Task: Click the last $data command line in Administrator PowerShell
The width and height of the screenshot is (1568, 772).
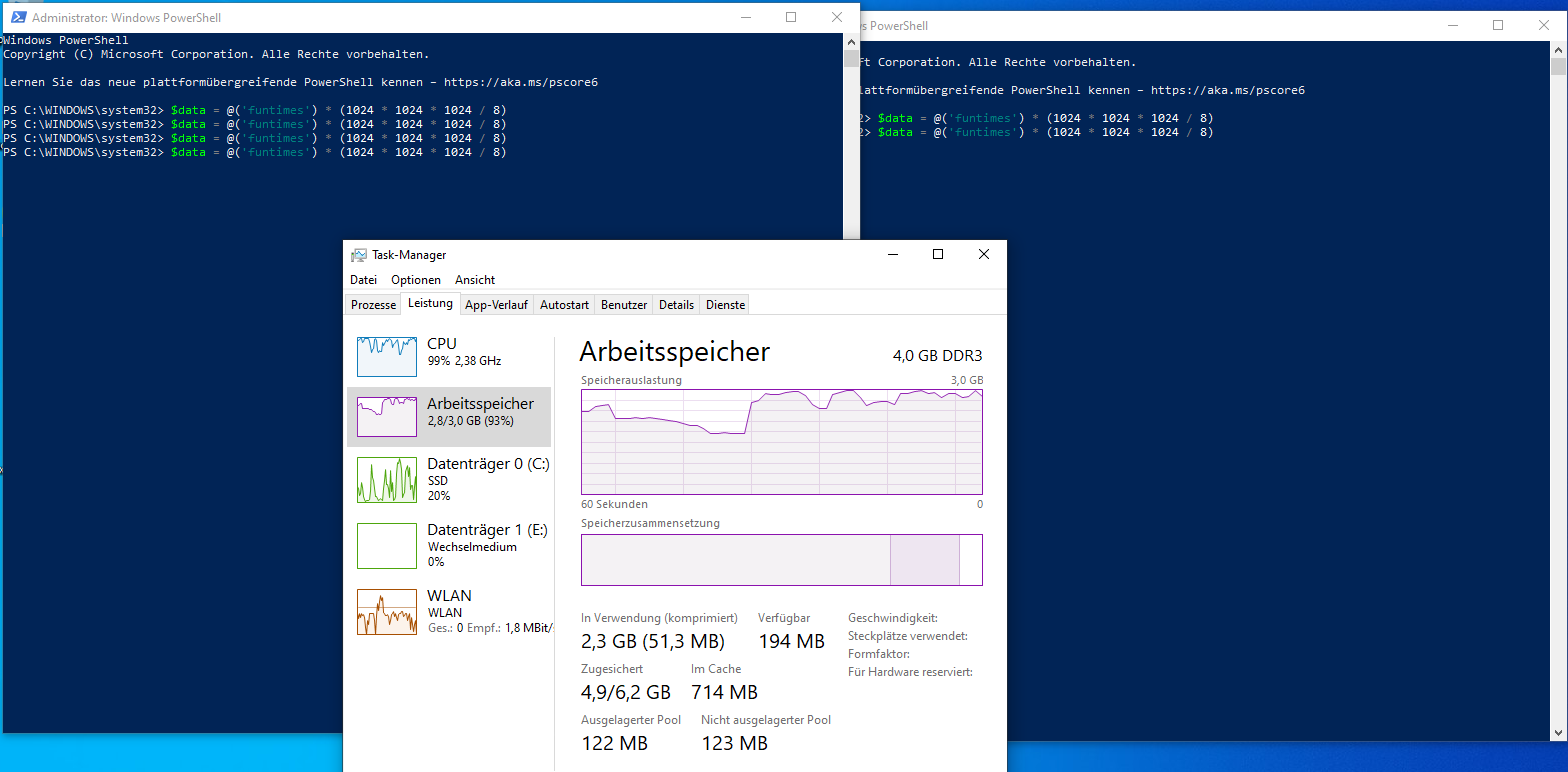Action: pyautogui.click(x=254, y=152)
